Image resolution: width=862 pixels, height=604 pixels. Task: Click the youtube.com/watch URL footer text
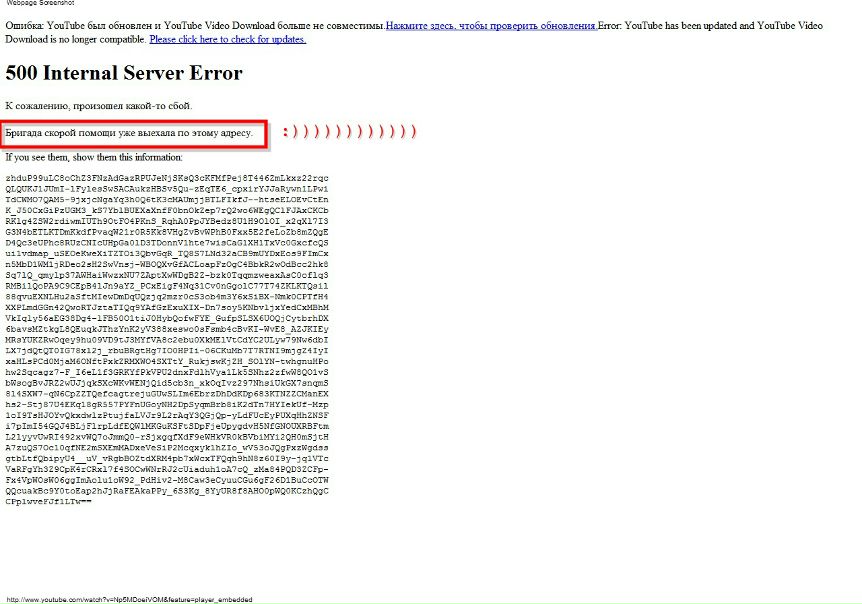[x=129, y=600]
